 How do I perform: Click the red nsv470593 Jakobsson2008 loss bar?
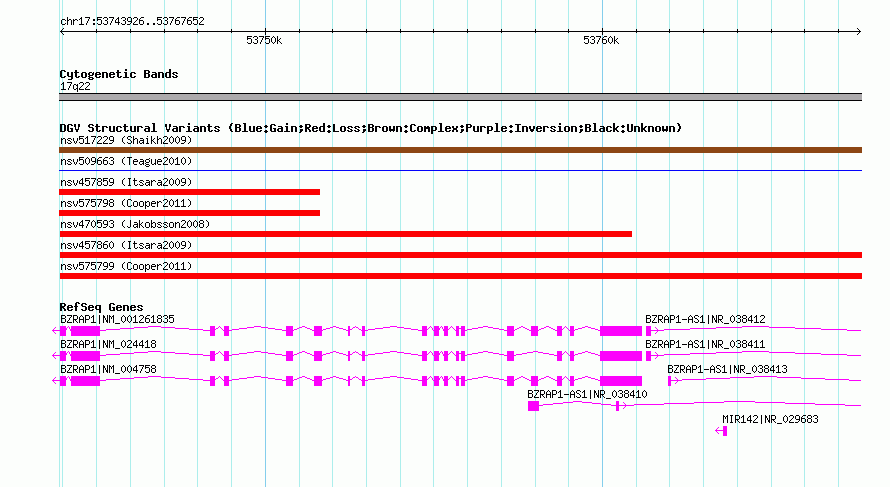(346, 234)
